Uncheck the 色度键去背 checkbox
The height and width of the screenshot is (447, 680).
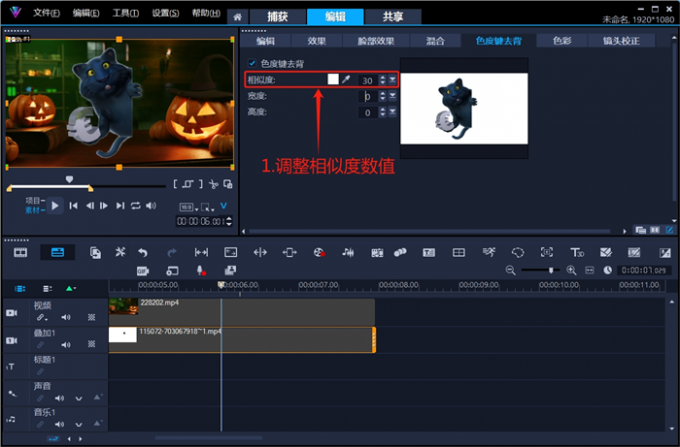click(x=252, y=63)
